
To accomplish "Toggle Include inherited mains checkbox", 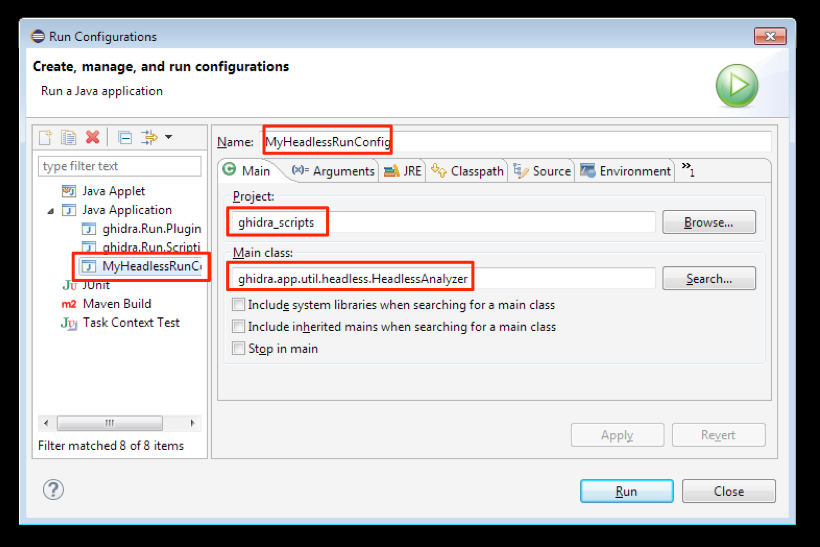I will 238,327.
